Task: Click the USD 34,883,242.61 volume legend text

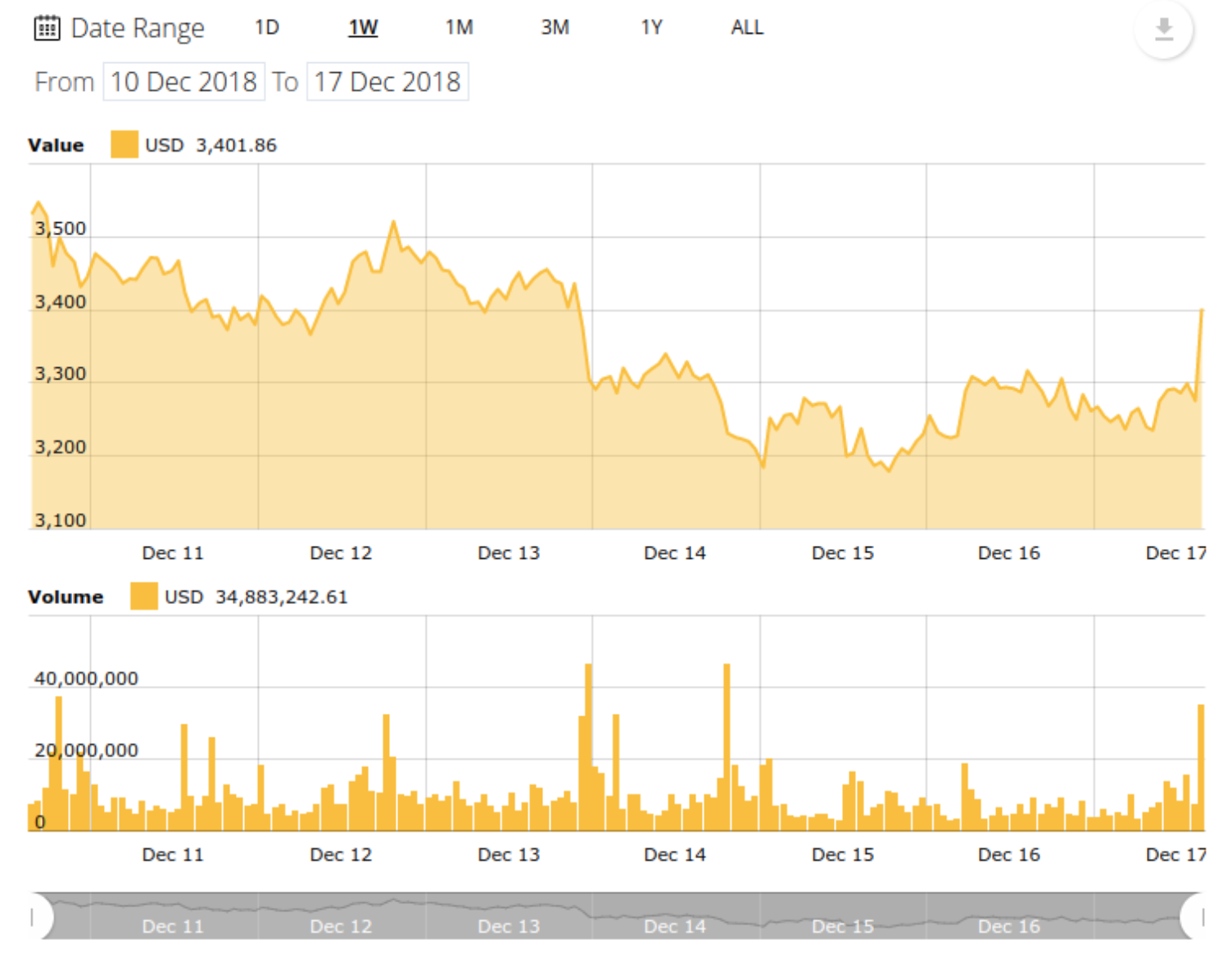Action: pyautogui.click(x=256, y=597)
